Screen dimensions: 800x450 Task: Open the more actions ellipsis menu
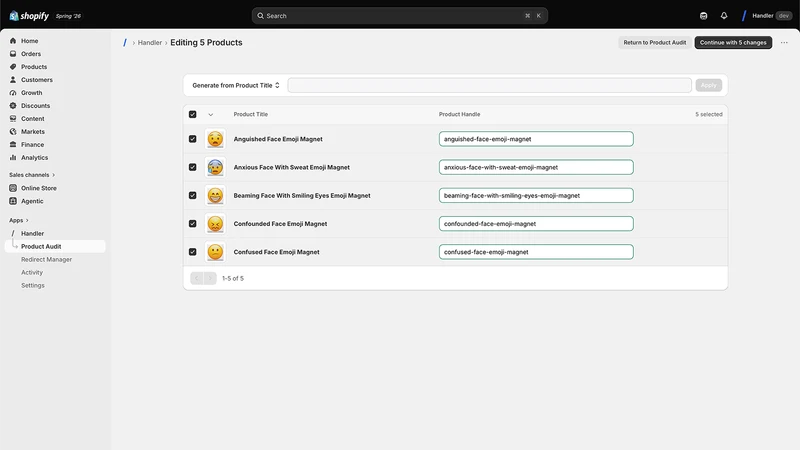(x=784, y=42)
